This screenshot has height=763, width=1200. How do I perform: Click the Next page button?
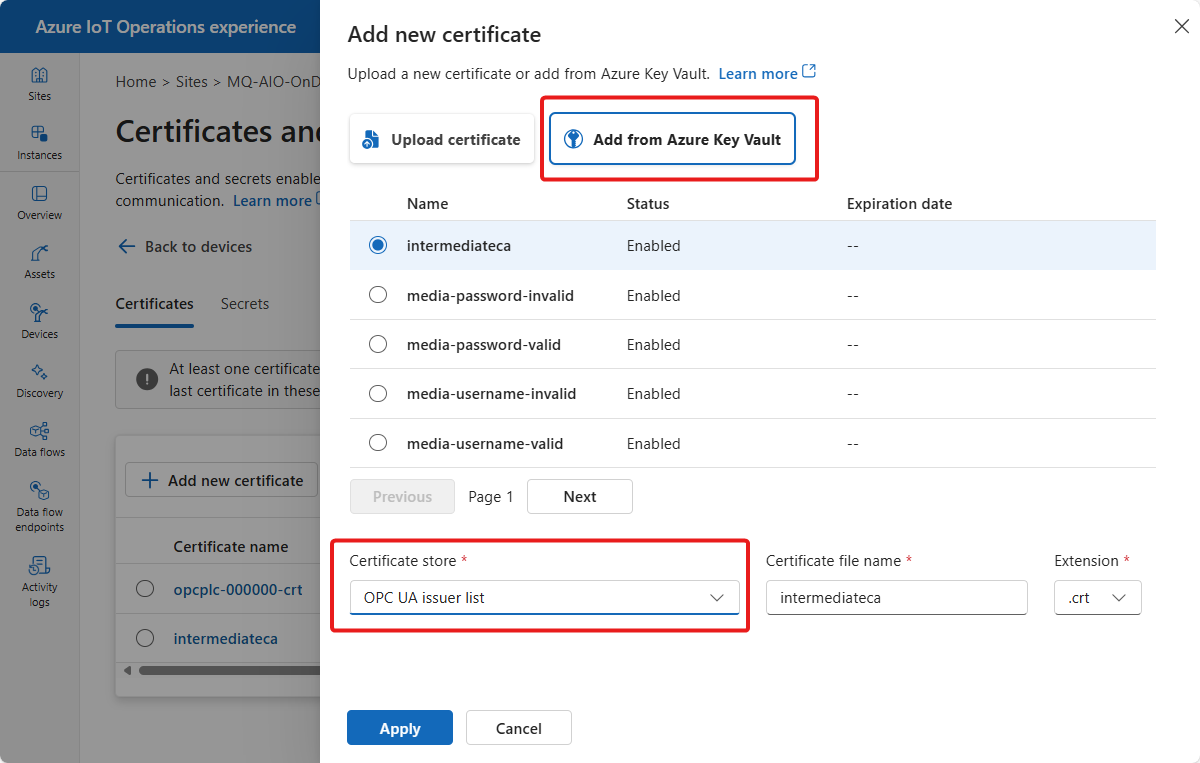tap(580, 496)
